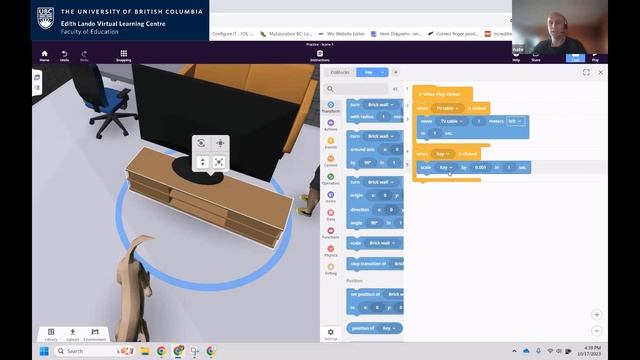The height and width of the screenshot is (360, 640).
Task: Click the move mode icon on the object gizmo
Action: [x=220, y=143]
